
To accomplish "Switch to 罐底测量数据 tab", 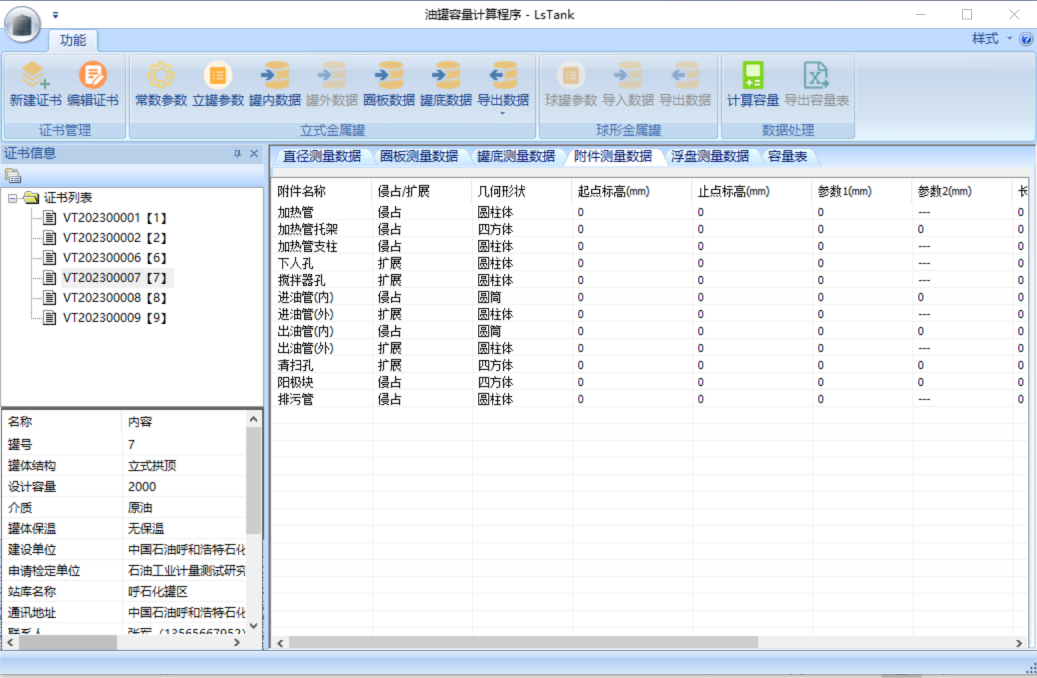I will tap(516, 156).
